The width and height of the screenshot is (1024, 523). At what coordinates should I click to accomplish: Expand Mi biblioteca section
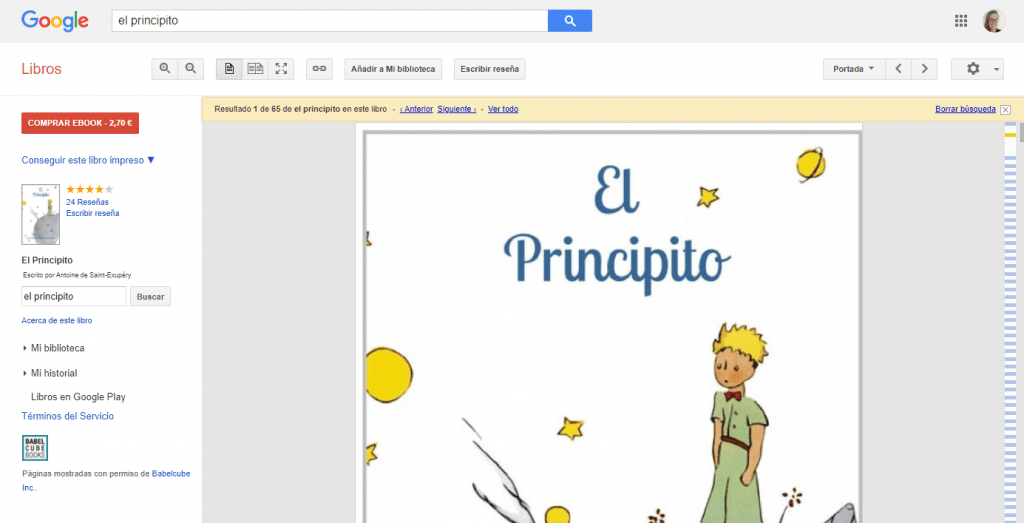pyautogui.click(x=54, y=348)
